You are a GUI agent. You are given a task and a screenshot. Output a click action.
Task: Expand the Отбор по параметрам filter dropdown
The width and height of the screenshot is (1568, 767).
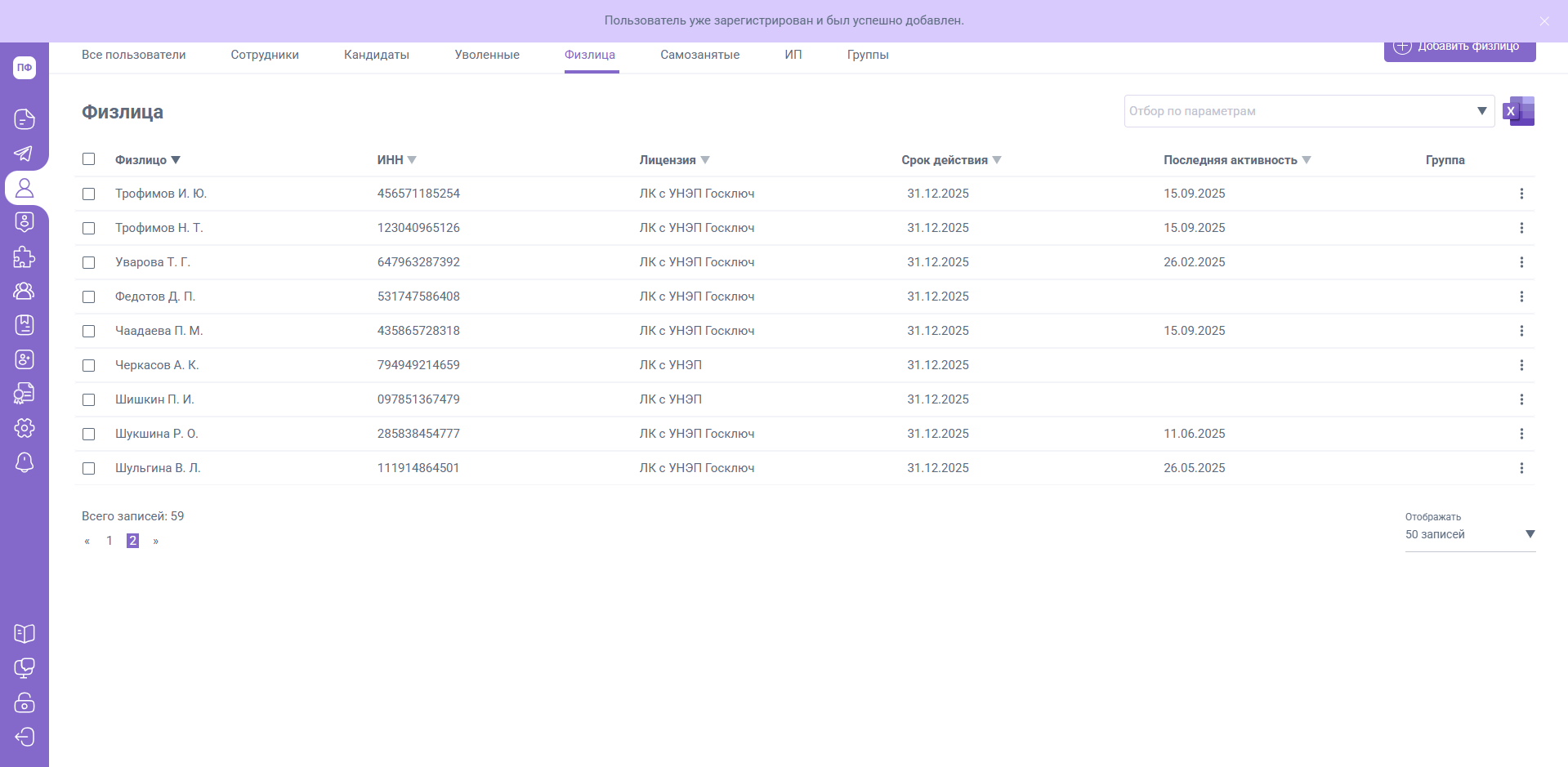1481,111
